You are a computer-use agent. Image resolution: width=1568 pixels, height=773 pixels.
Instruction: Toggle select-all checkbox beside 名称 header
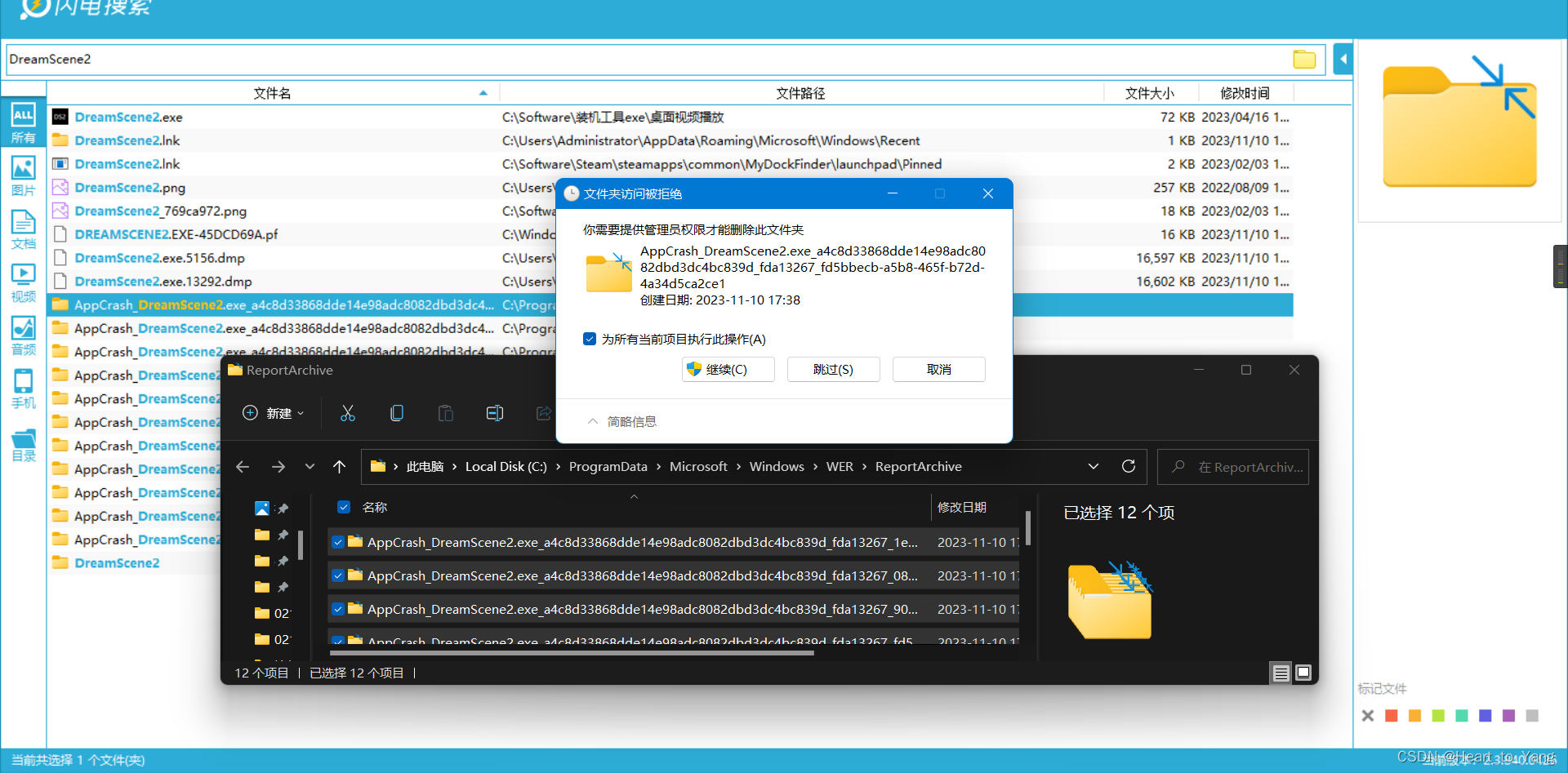click(x=344, y=507)
